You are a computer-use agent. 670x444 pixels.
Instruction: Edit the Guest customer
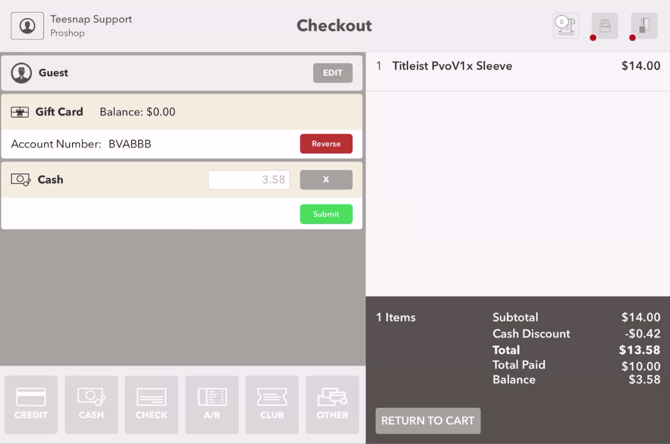(x=332, y=73)
